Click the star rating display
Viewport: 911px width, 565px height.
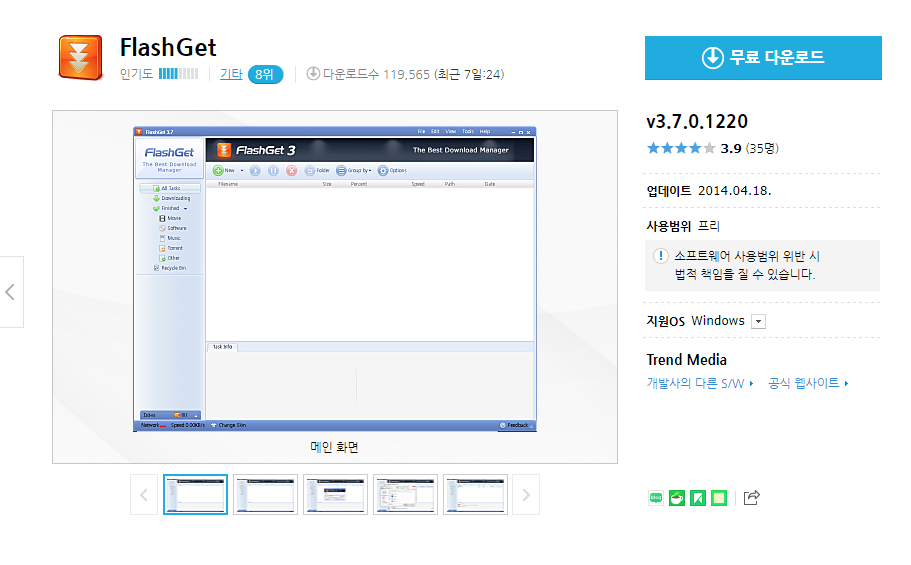(681, 148)
